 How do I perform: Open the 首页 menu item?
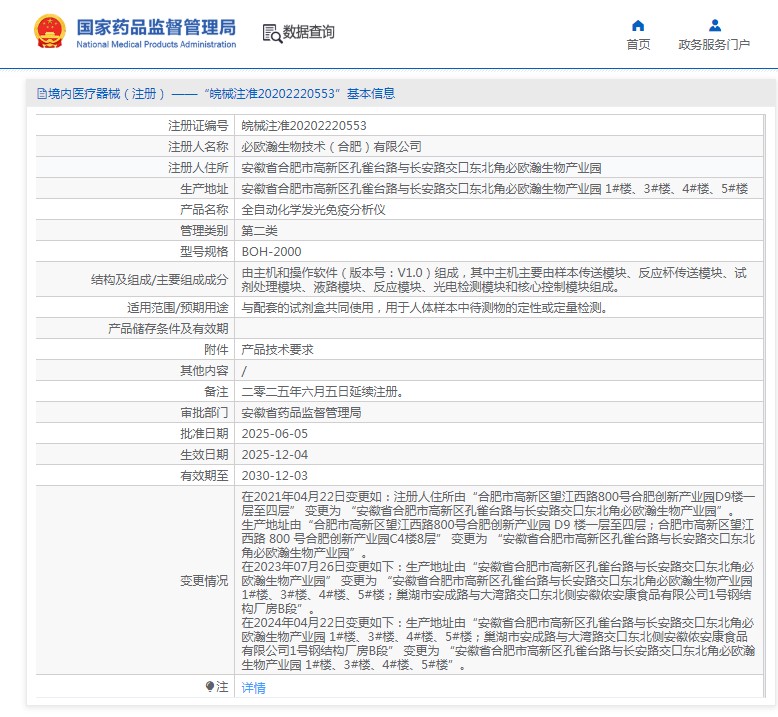(x=638, y=45)
